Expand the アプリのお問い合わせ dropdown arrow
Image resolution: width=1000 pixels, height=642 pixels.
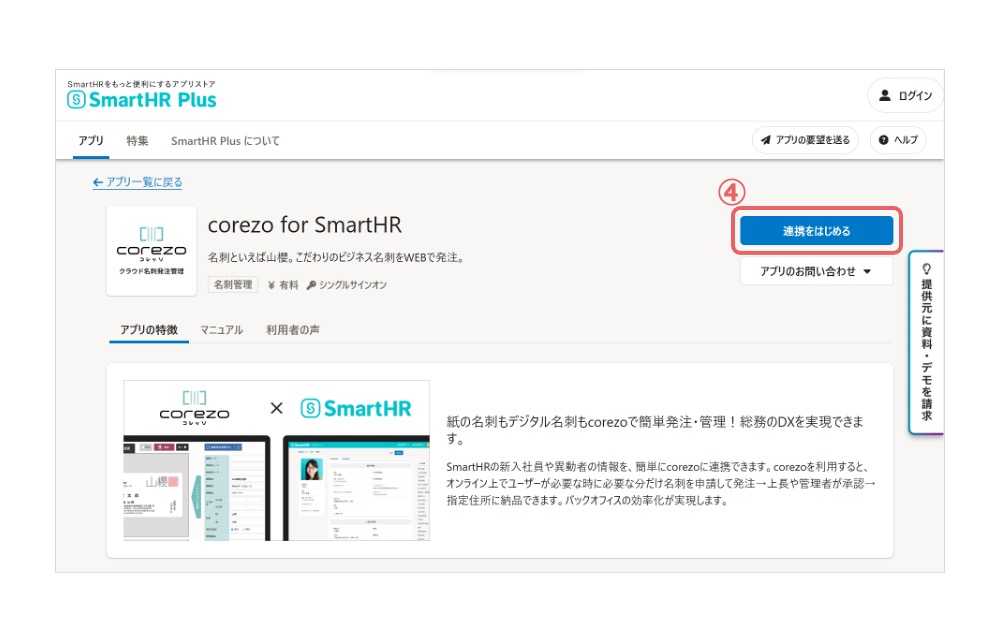867,272
